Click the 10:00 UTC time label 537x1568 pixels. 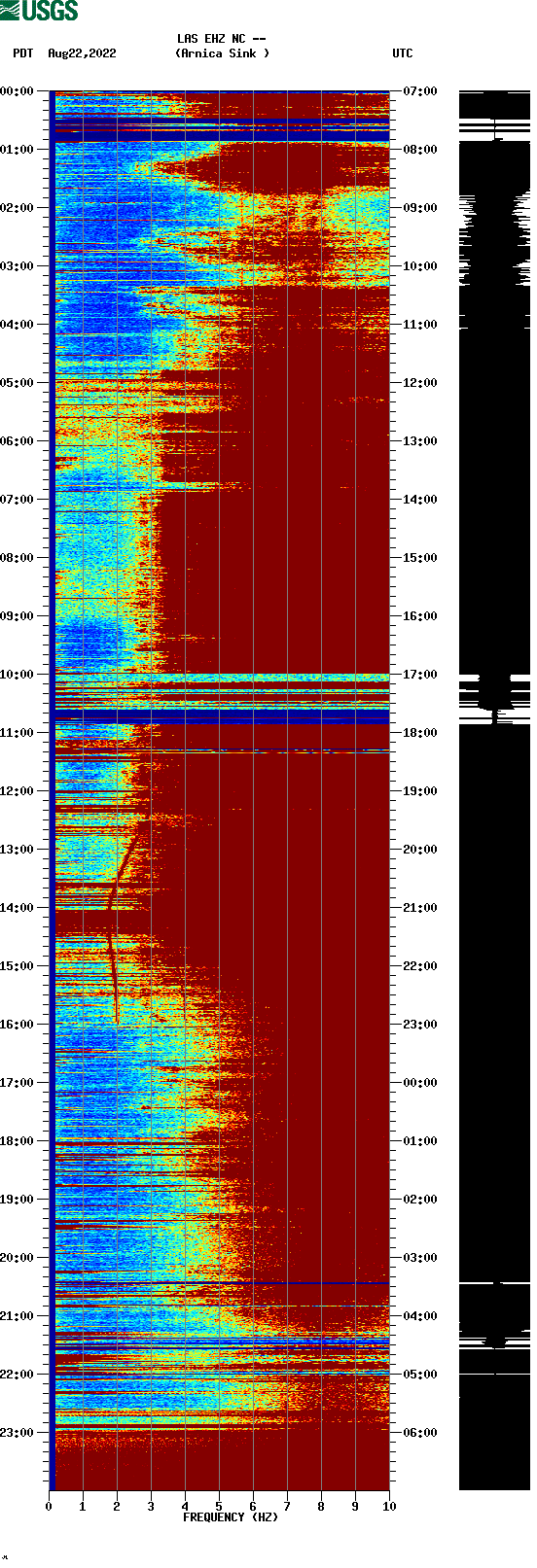pyautogui.click(x=420, y=266)
